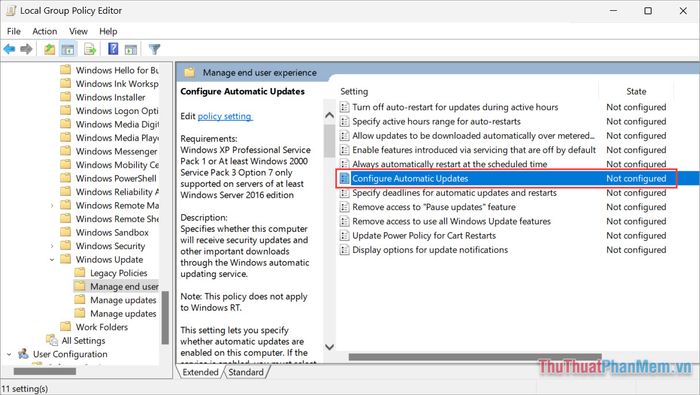Viewport: 700px width, 395px height.
Task: Select 'Enable features introduced via servicing' setting
Action: pos(474,150)
